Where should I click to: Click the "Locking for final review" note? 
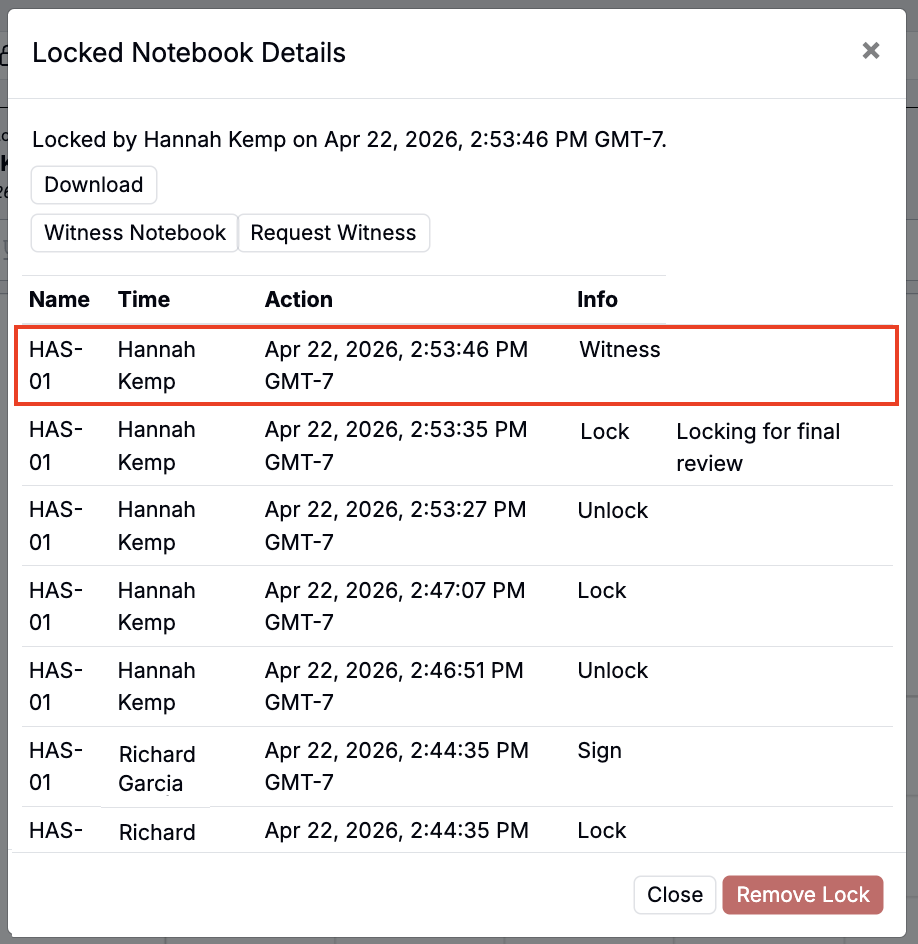pos(758,447)
